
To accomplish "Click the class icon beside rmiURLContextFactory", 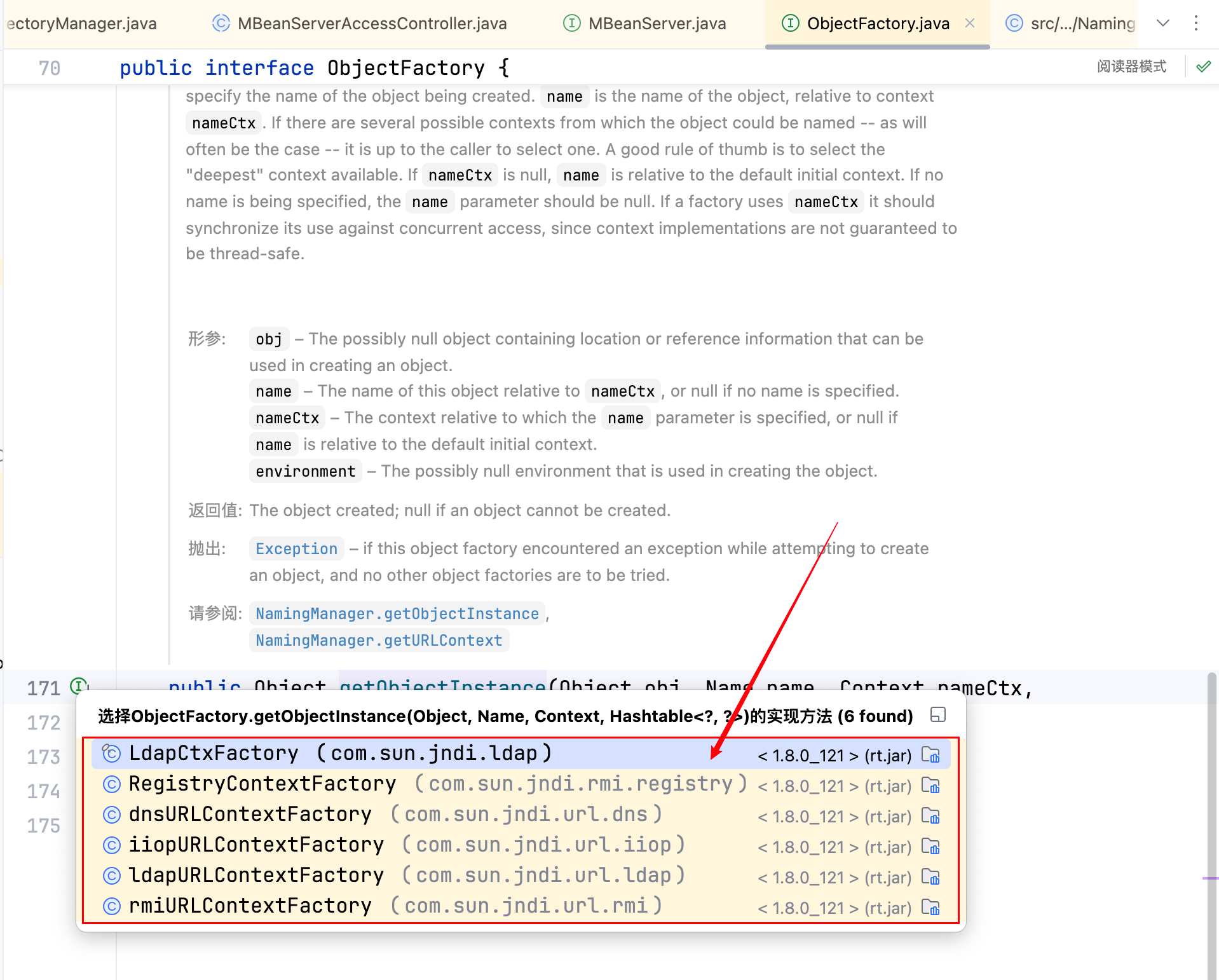I will click(112, 906).
